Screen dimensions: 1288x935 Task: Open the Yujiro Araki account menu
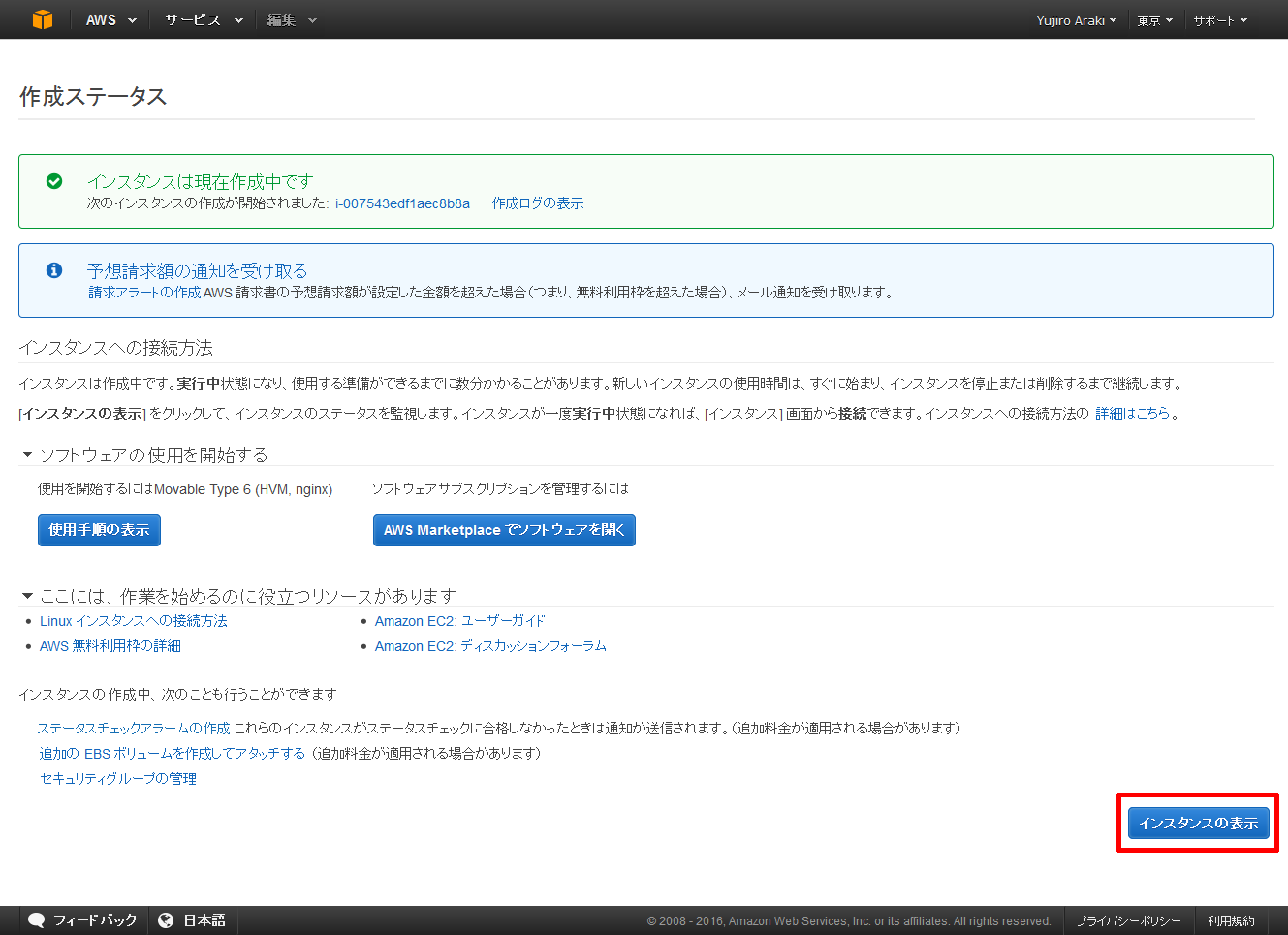[x=1077, y=20]
